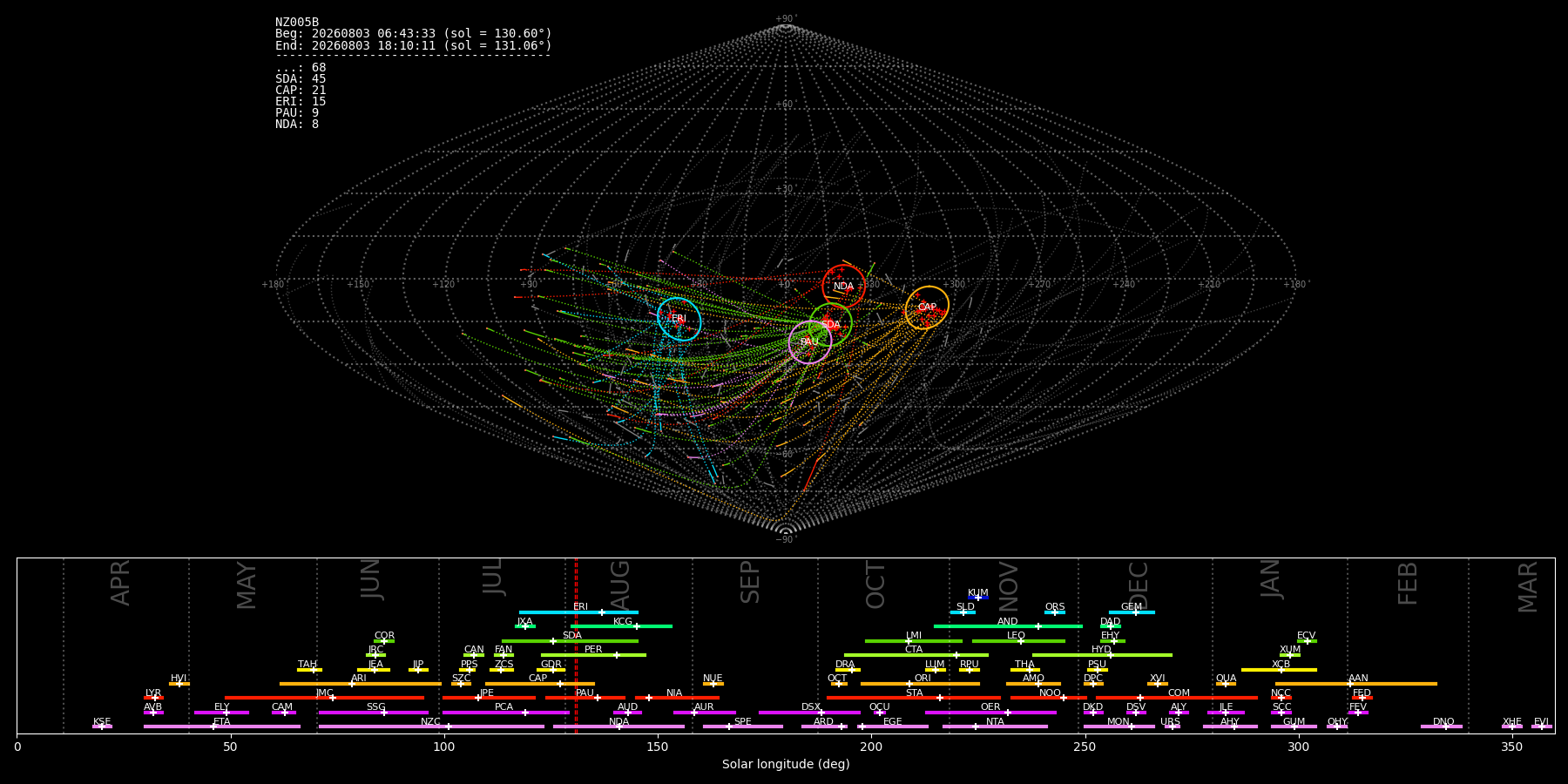
Task: Click the green SDA radiant circle
Action: pyautogui.click(x=830, y=325)
